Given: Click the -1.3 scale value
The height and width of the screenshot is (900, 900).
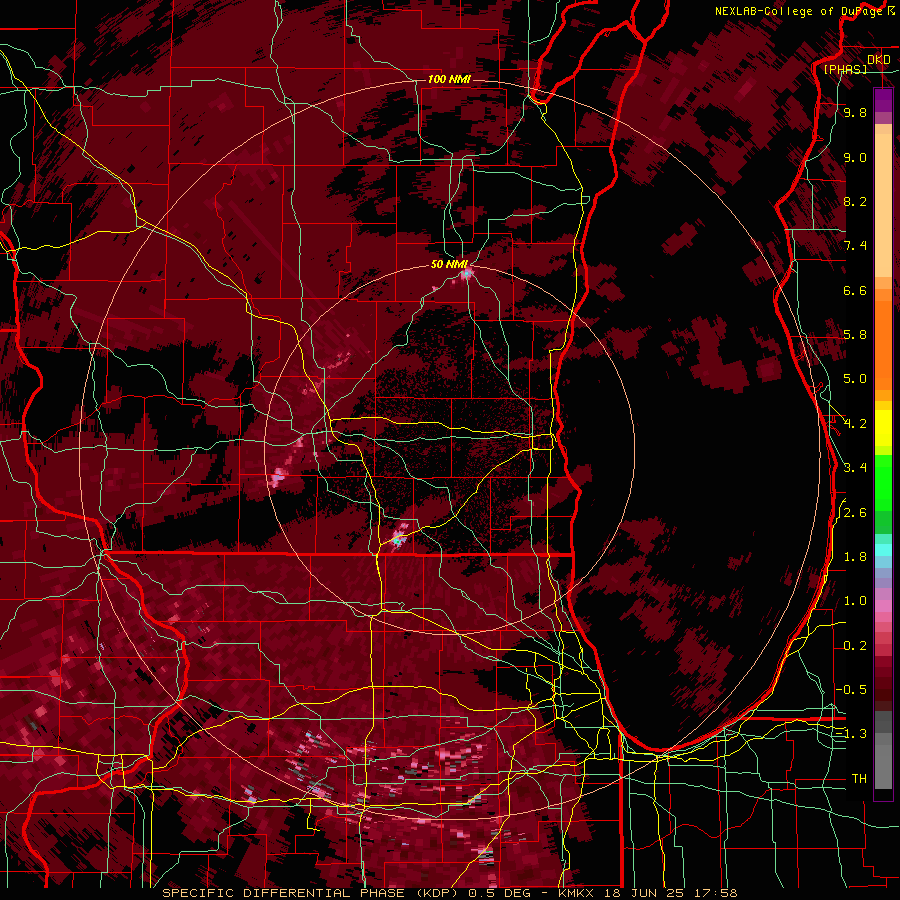Looking at the screenshot, I should pos(851,735).
